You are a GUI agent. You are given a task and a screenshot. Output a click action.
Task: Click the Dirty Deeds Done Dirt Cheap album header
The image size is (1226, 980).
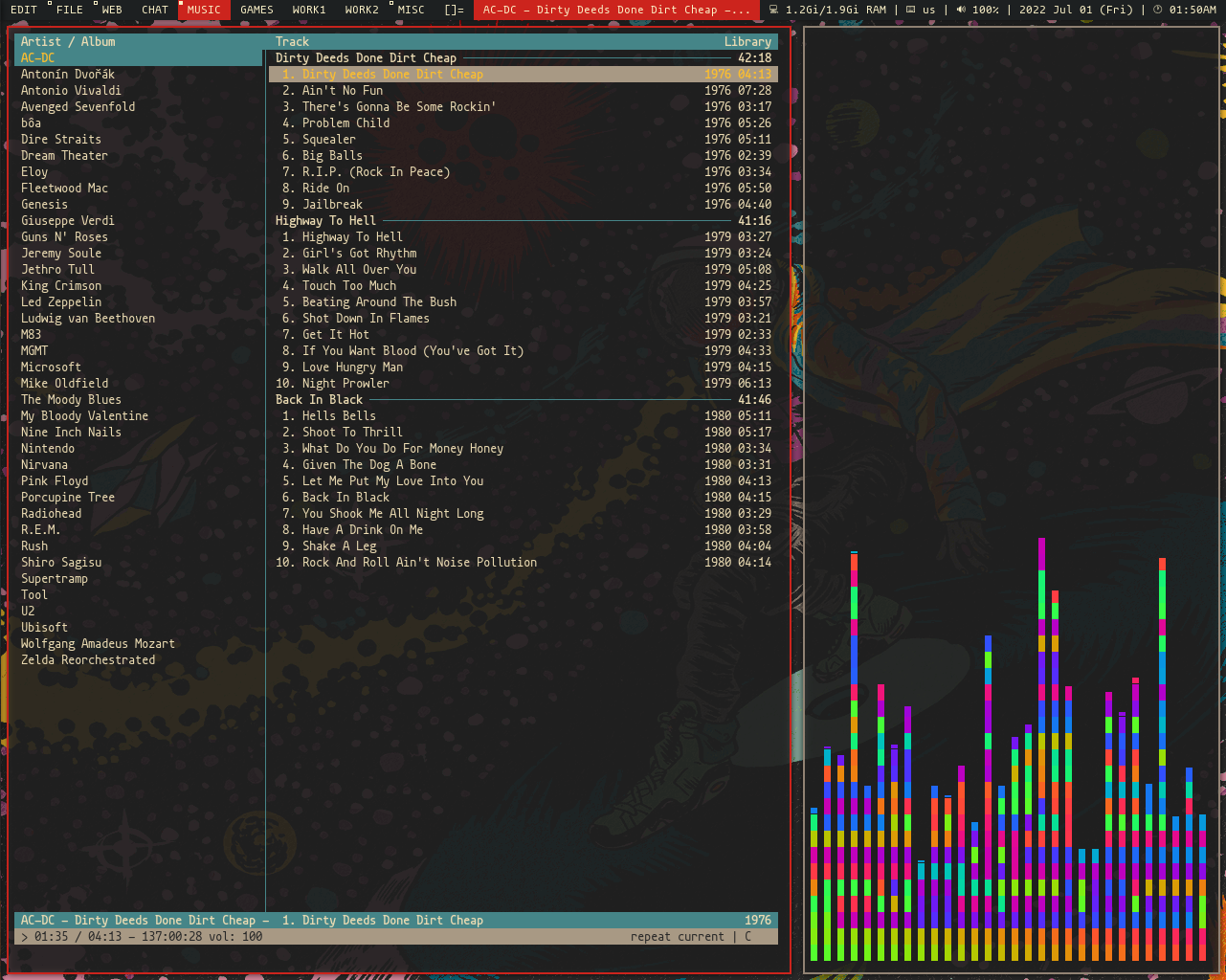coord(524,58)
